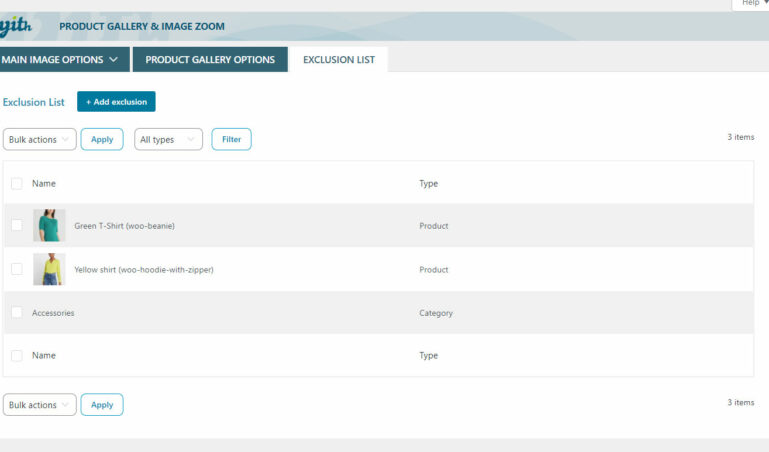
Task: Switch to Product Gallery Options tab
Action: pos(210,60)
